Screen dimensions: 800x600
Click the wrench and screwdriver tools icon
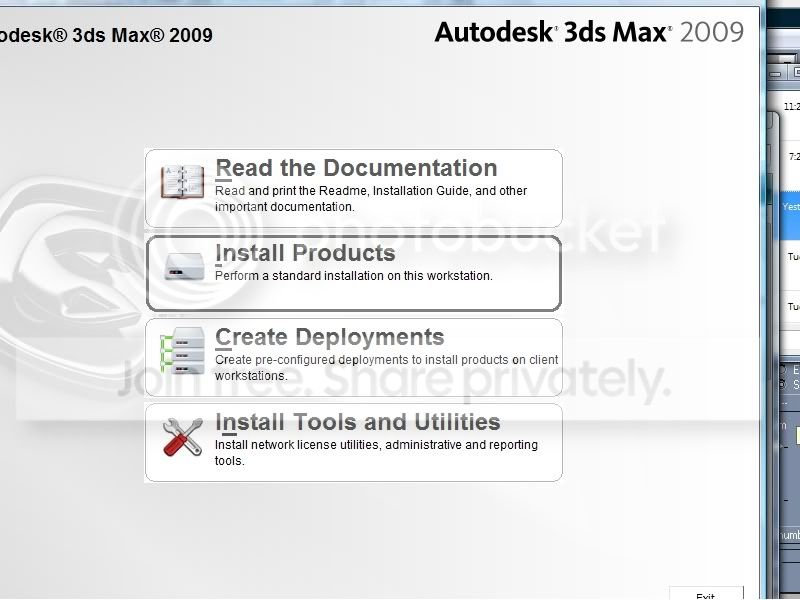pos(183,437)
